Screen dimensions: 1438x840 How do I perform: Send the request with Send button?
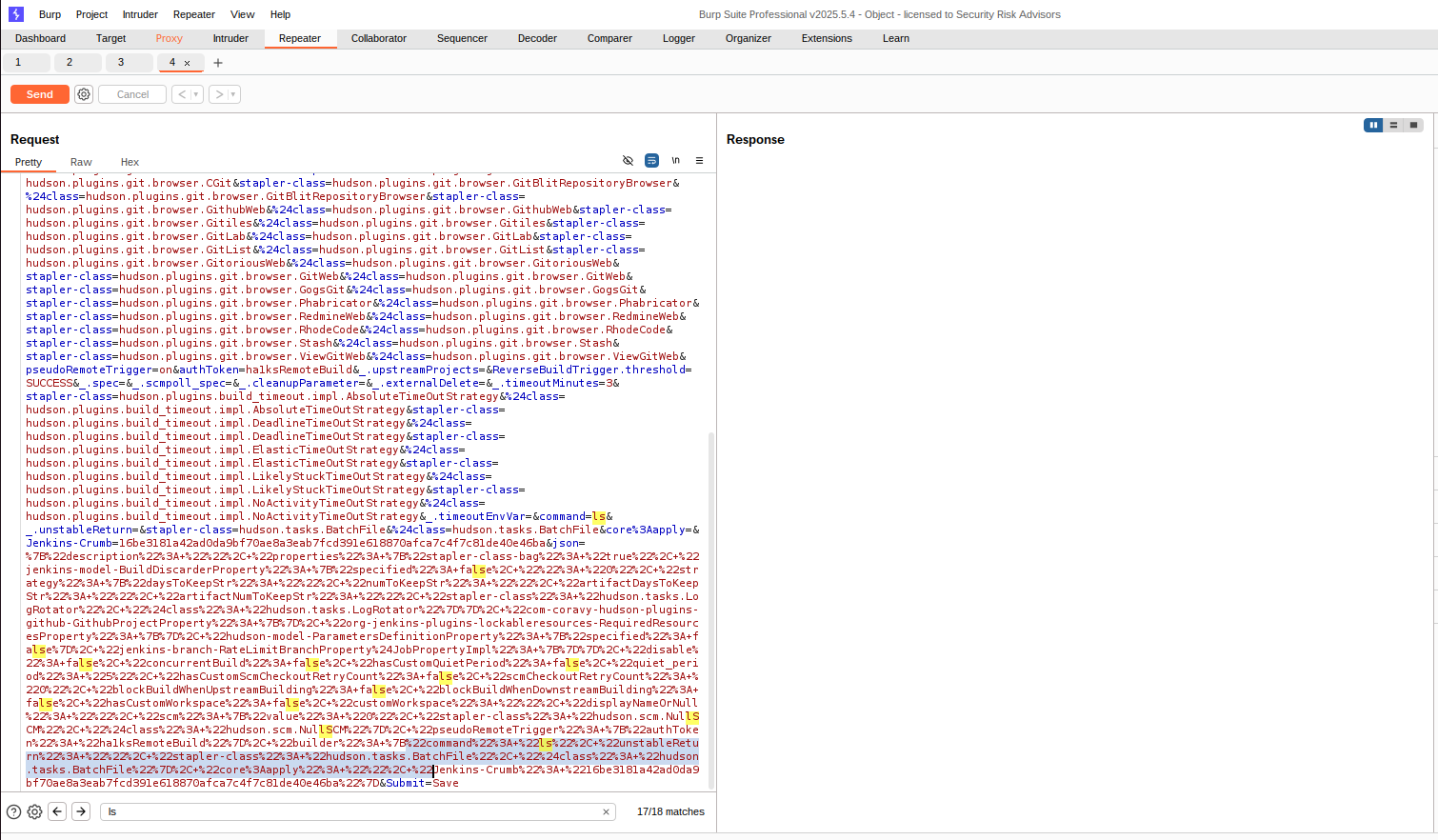coord(40,94)
